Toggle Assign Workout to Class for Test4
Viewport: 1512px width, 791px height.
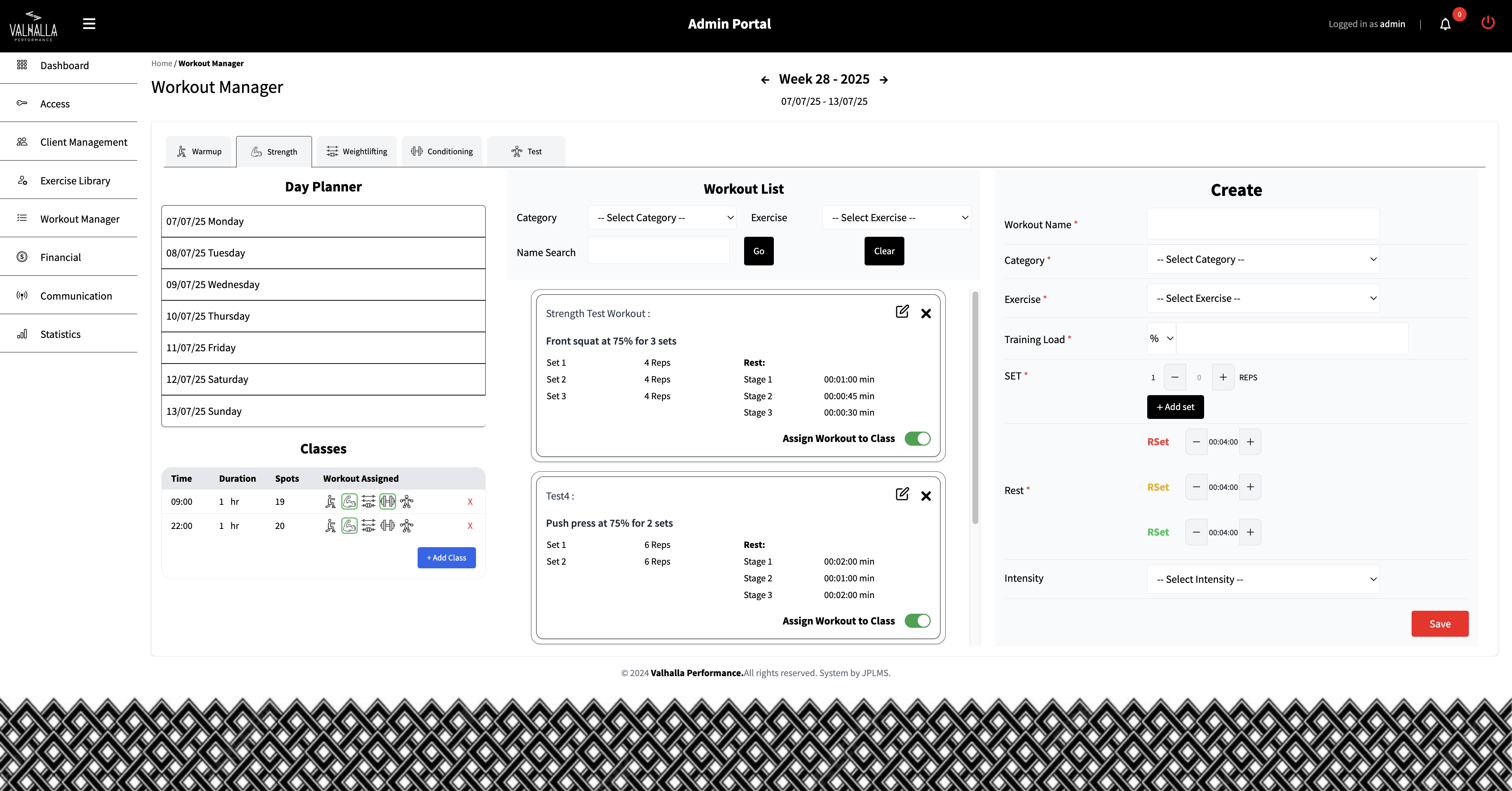[917, 621]
